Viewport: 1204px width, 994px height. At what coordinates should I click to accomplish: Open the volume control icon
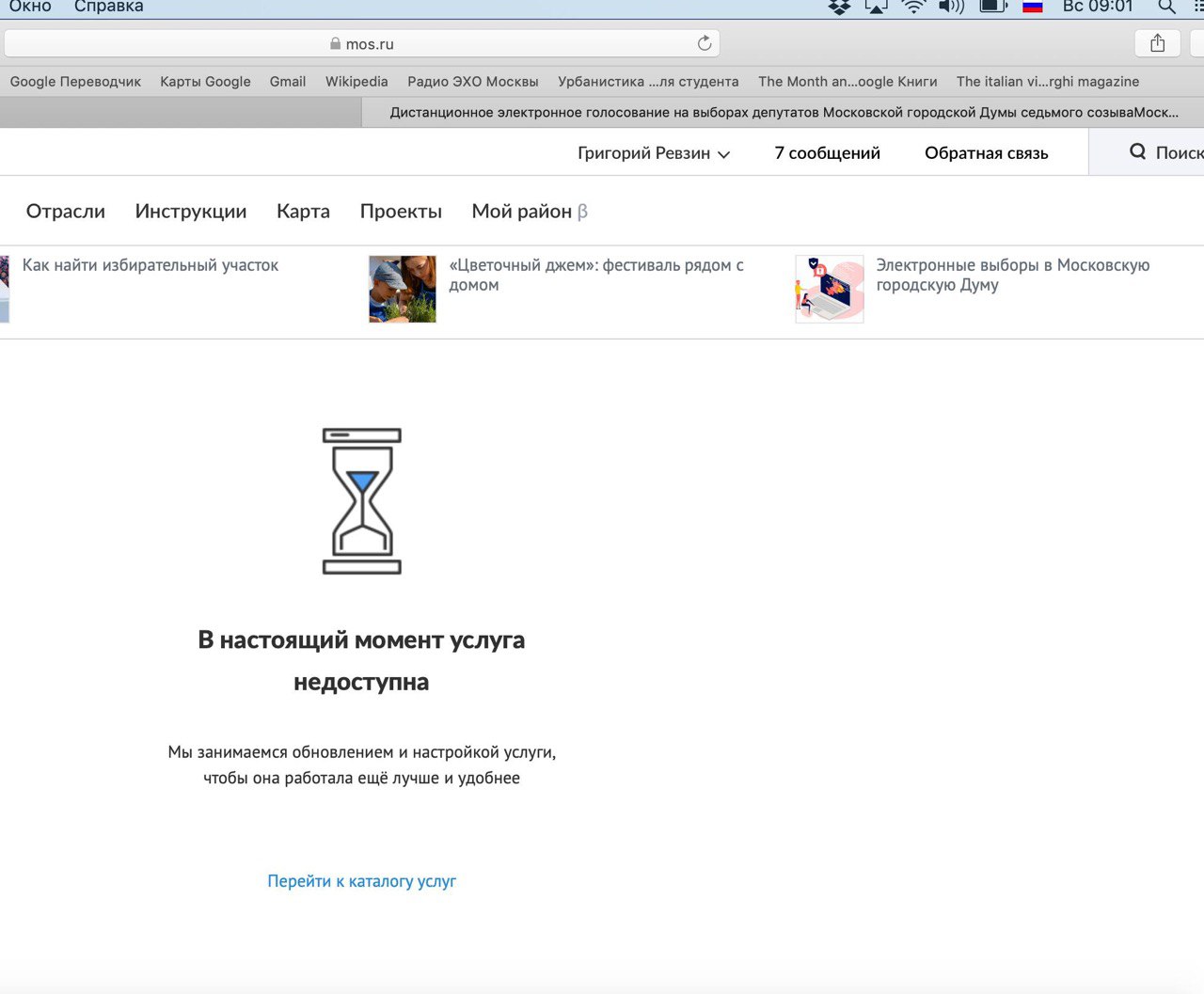pyautogui.click(x=951, y=7)
